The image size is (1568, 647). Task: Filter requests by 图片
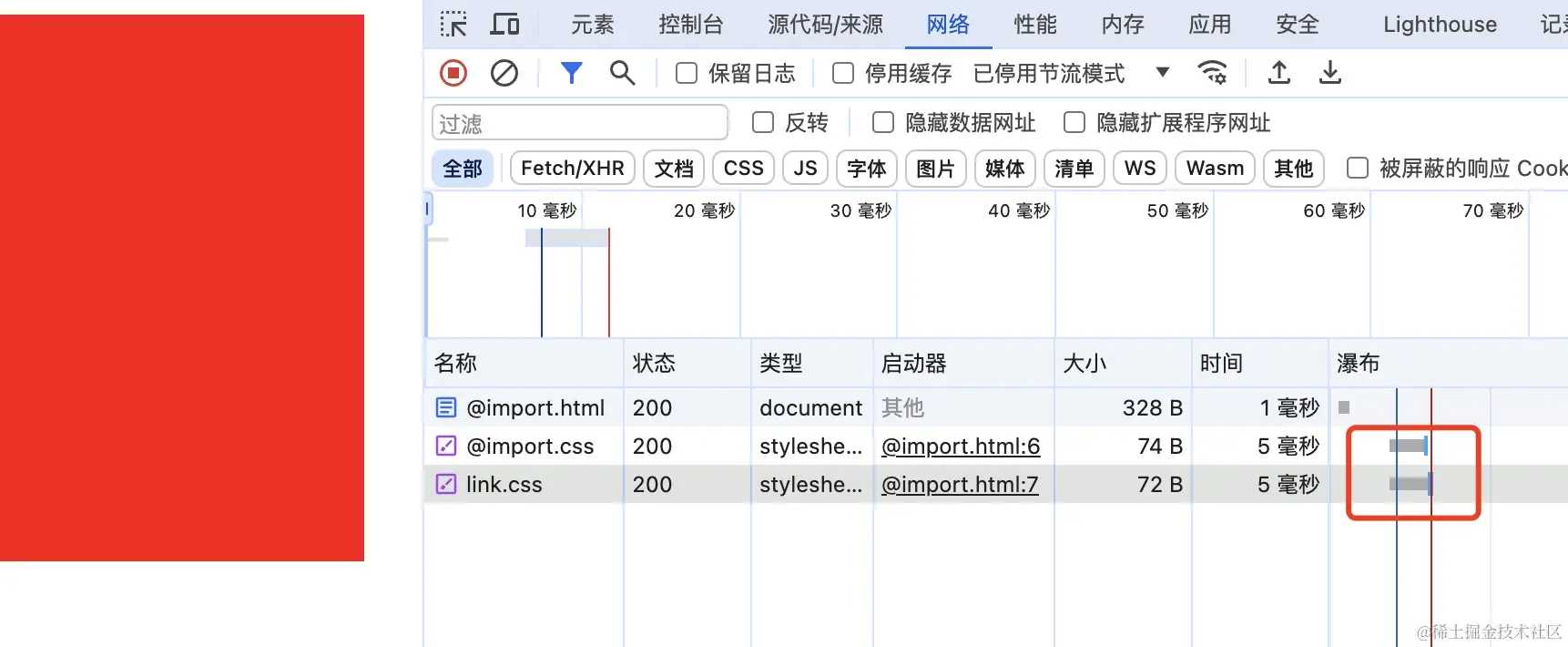tap(936, 169)
